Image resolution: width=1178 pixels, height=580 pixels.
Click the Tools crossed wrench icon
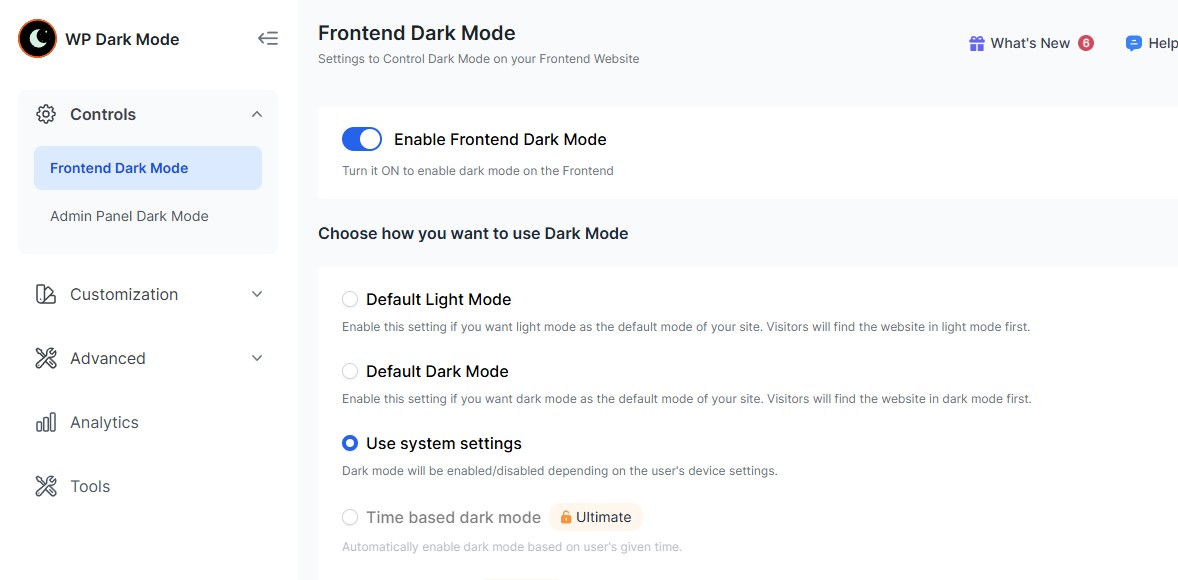click(x=46, y=486)
